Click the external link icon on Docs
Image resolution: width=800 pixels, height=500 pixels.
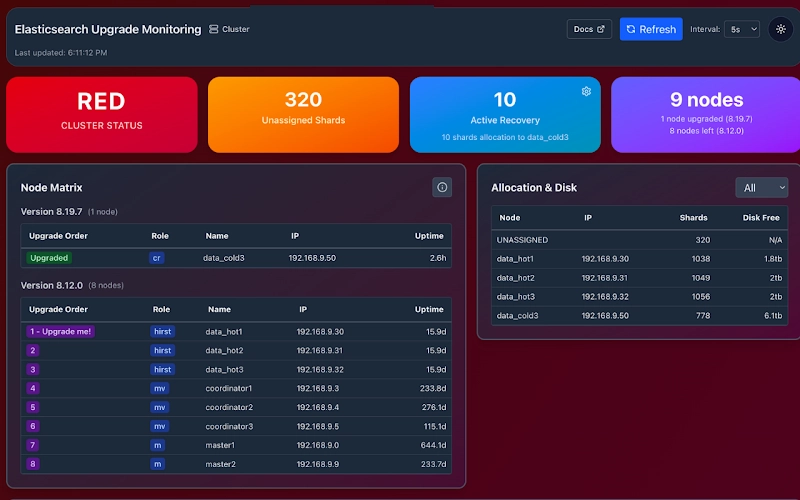pyautogui.click(x=601, y=29)
